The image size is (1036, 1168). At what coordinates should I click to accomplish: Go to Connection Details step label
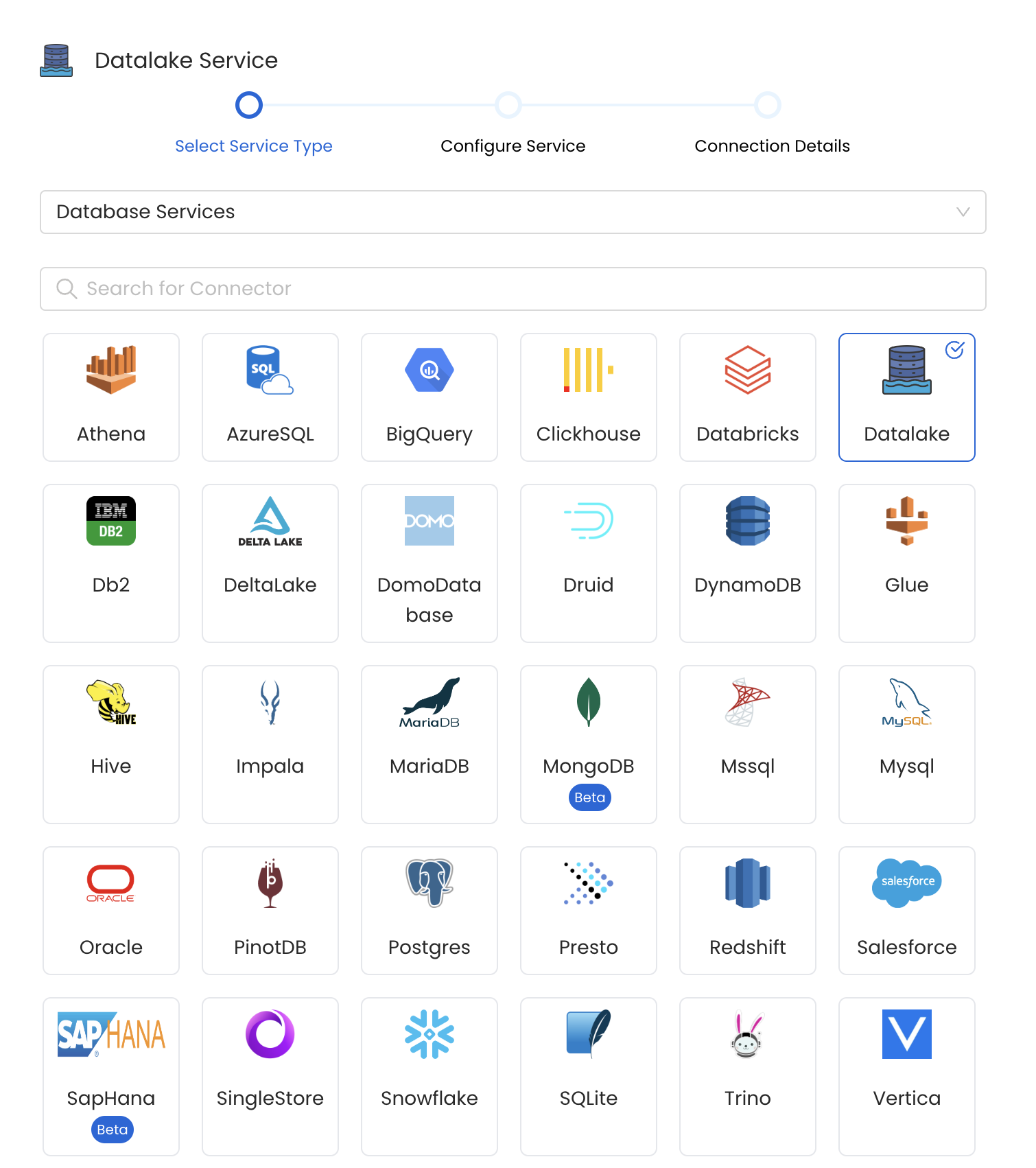click(772, 146)
